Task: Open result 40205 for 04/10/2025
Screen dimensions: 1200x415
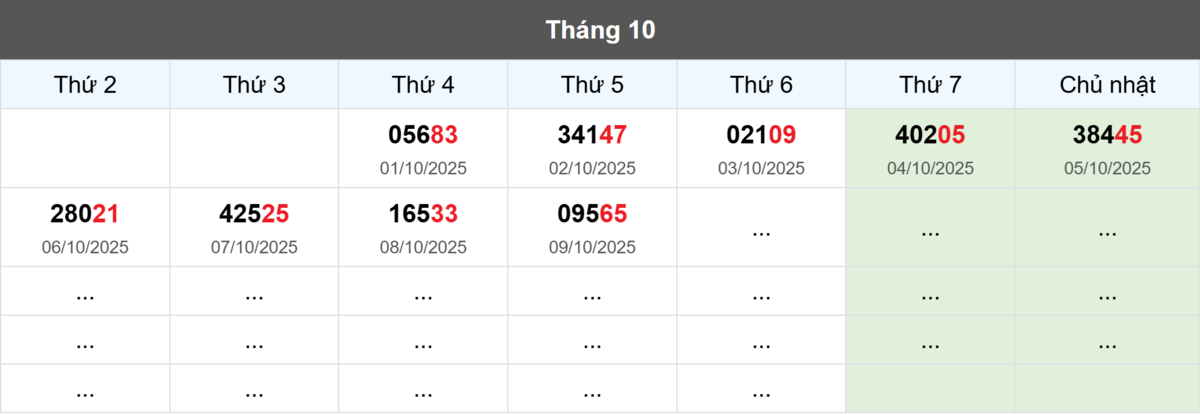Action: 930,135
